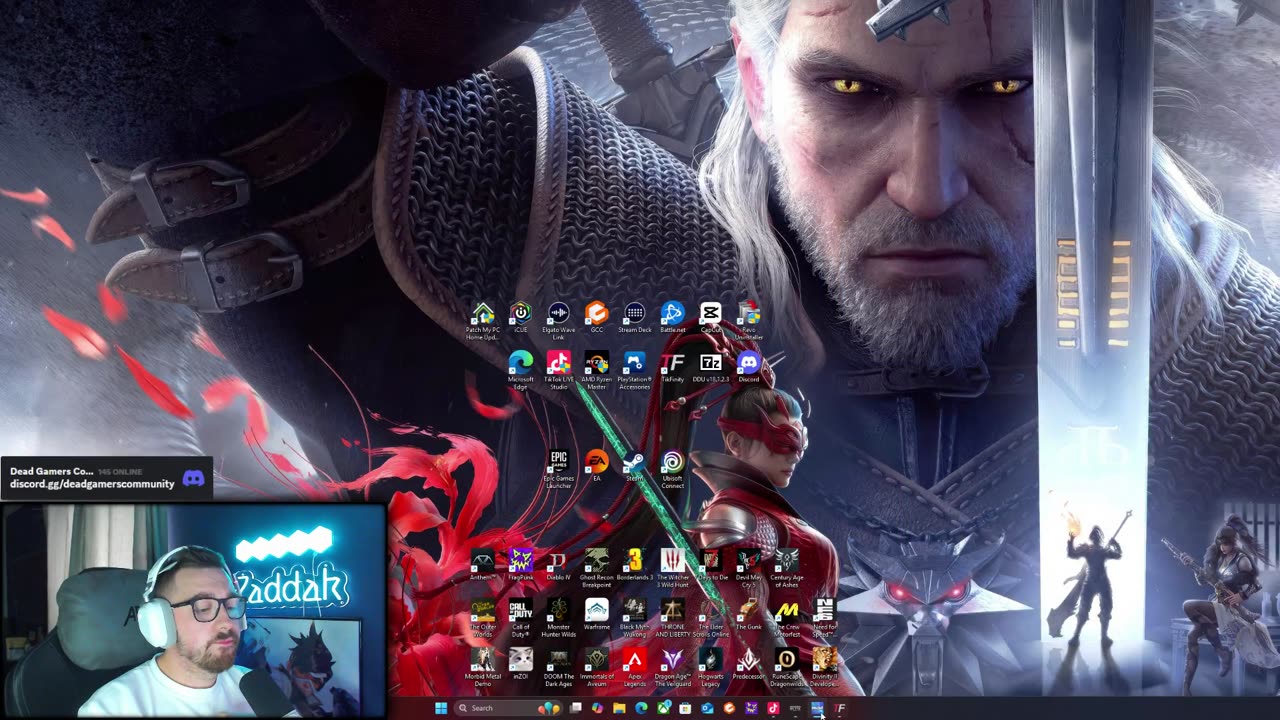The height and width of the screenshot is (720, 1280).
Task: Select the Battle.net desktop icon
Action: (x=672, y=318)
